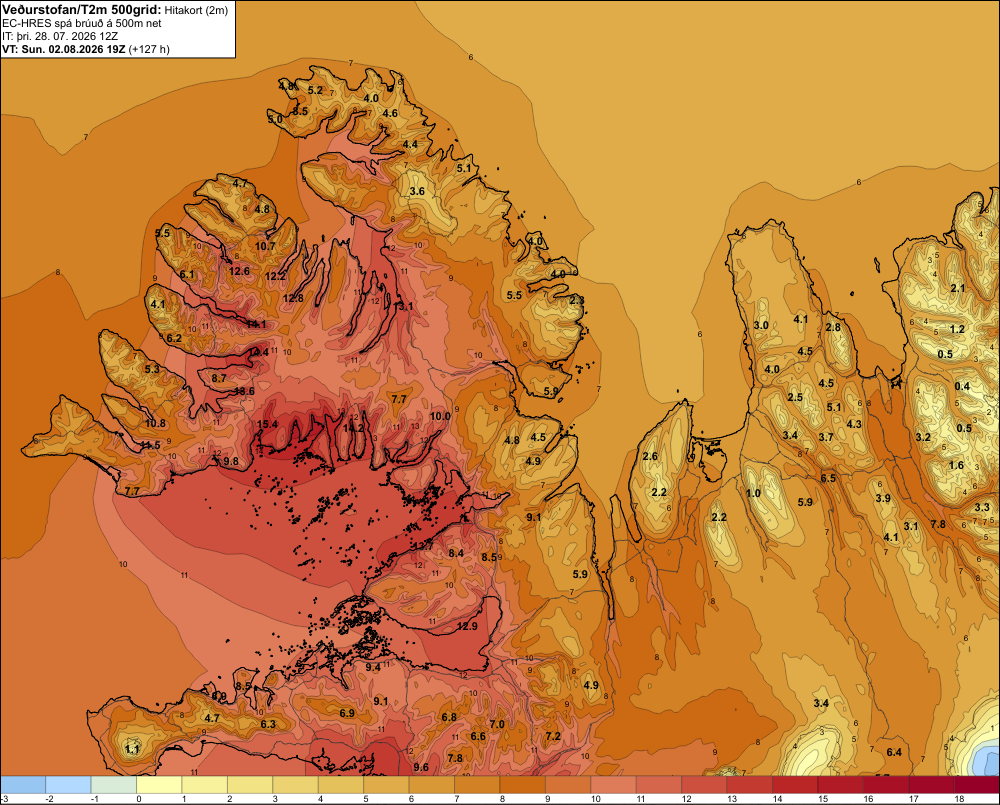Click the 10.8 temperature value on the map
This screenshot has width=1000, height=805.
click(155, 423)
